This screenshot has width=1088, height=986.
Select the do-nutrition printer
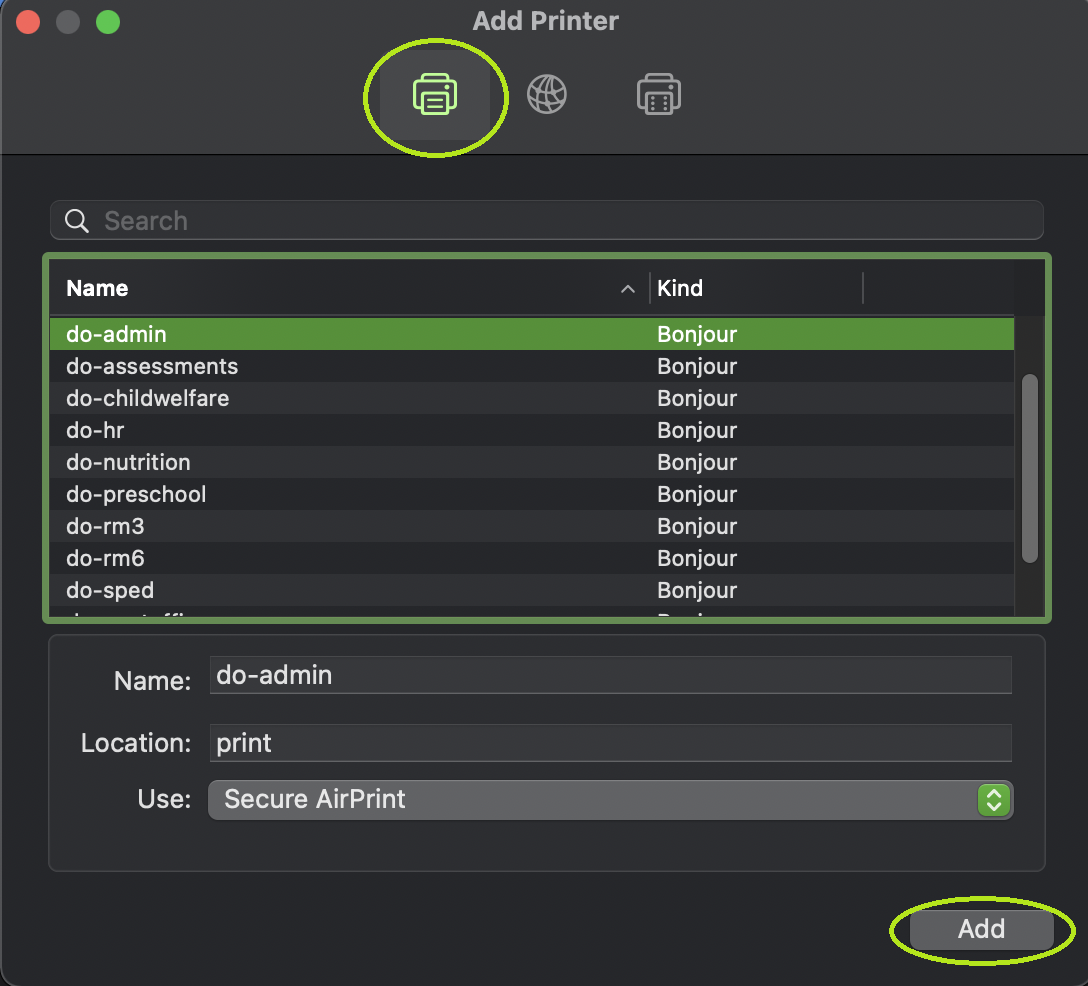click(532, 461)
